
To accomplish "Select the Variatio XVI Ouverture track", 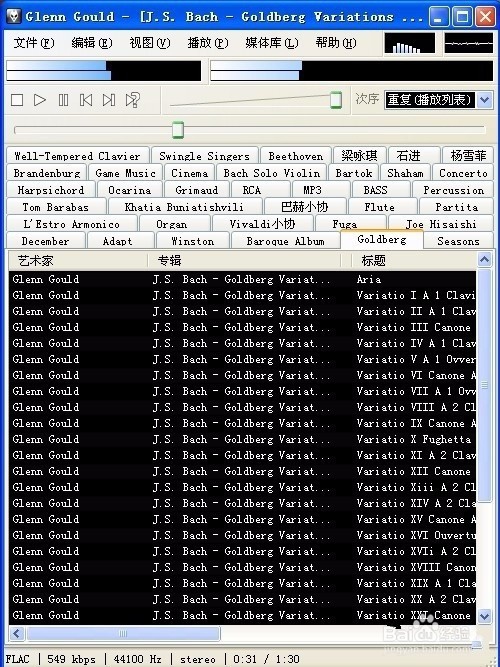I will point(242,536).
